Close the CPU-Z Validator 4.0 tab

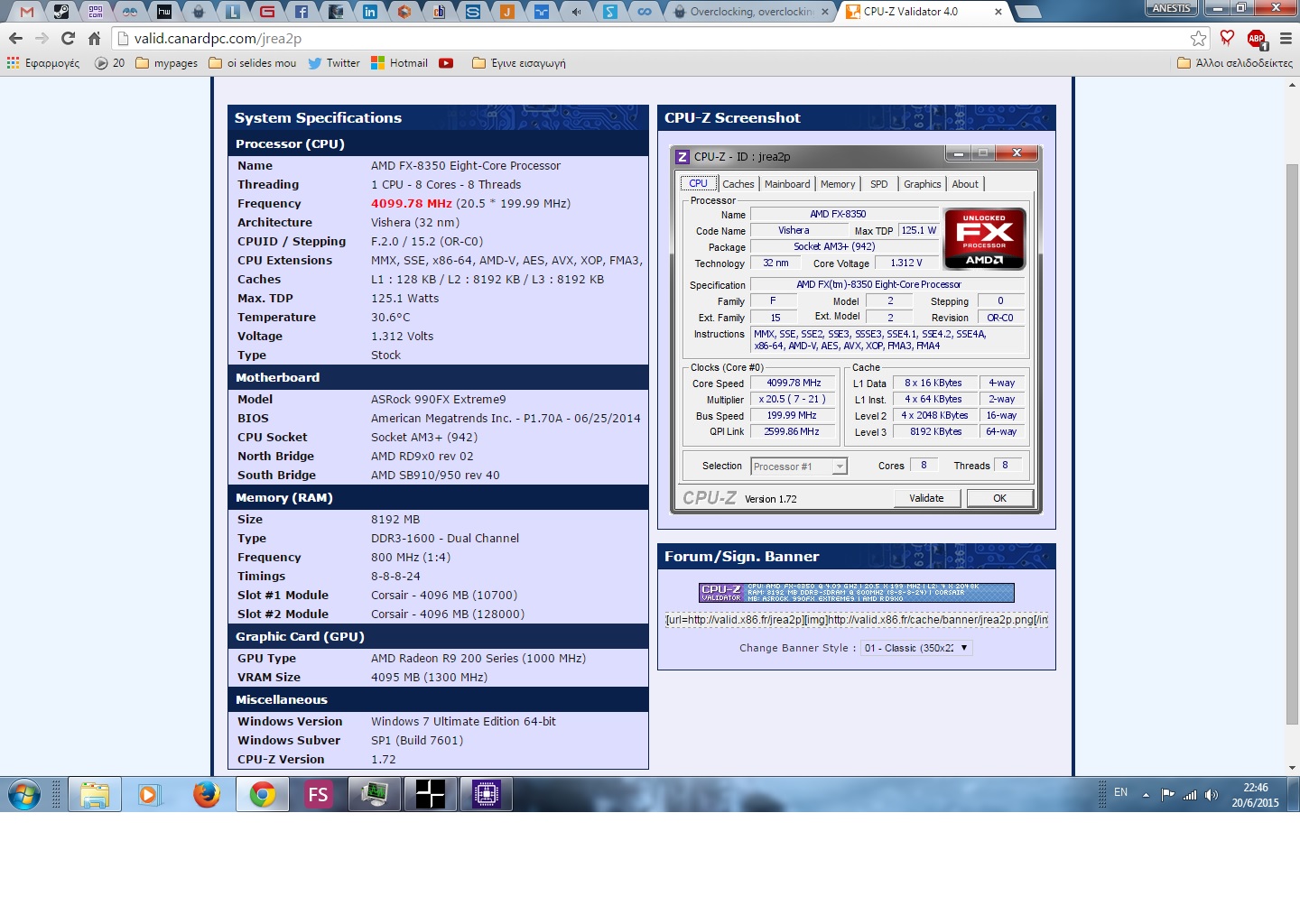pyautogui.click(x=998, y=12)
